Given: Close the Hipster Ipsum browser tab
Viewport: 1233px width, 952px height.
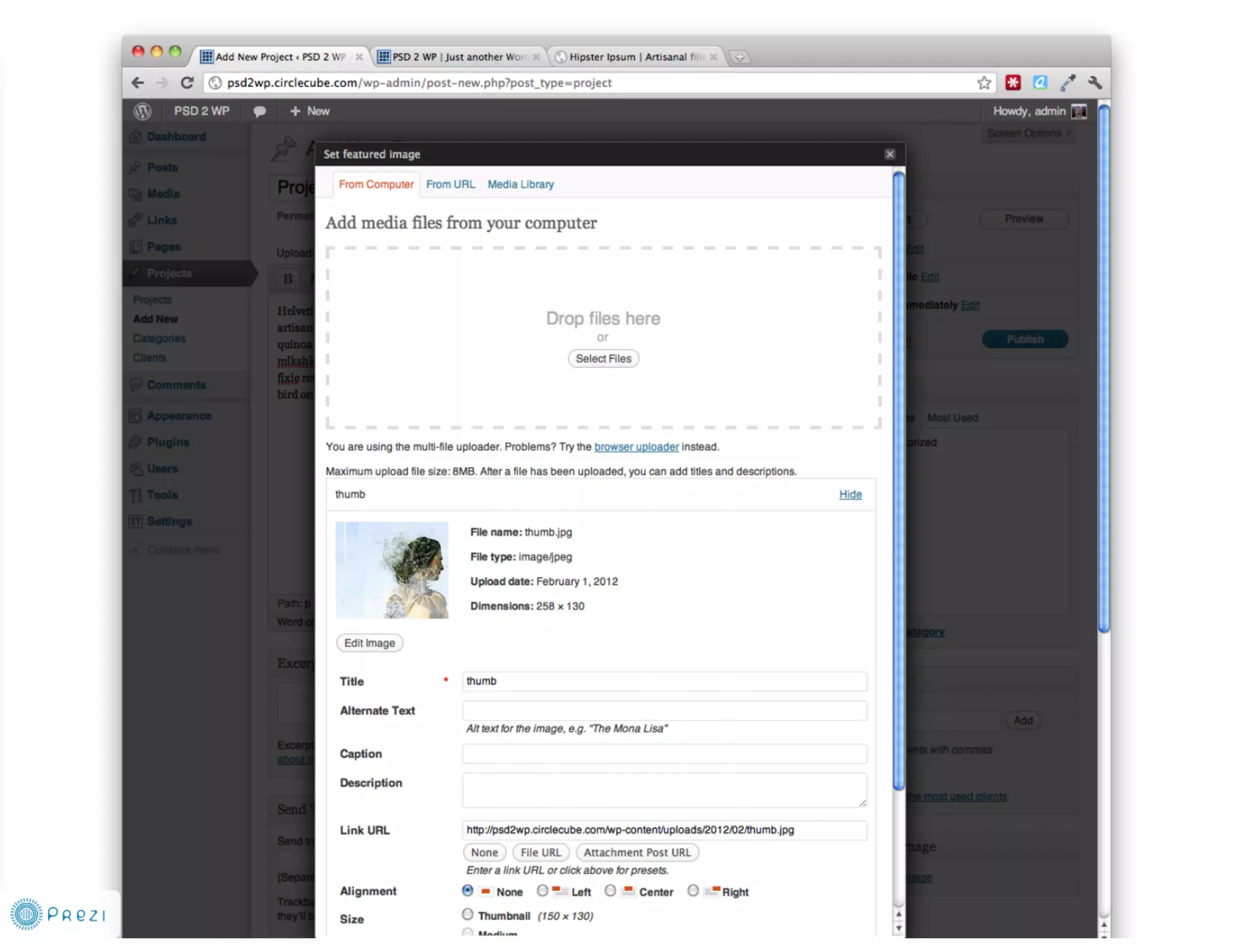Looking at the screenshot, I should tap(713, 57).
